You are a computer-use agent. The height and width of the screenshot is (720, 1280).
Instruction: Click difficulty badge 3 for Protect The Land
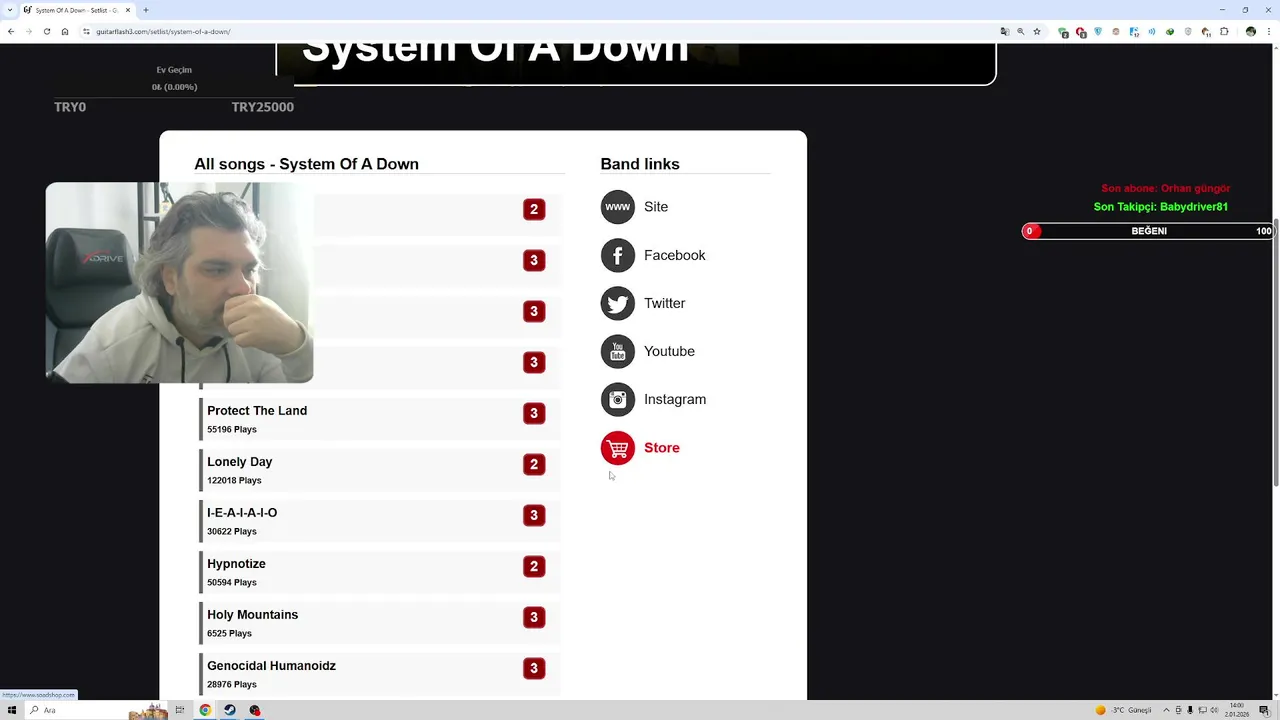click(x=534, y=413)
